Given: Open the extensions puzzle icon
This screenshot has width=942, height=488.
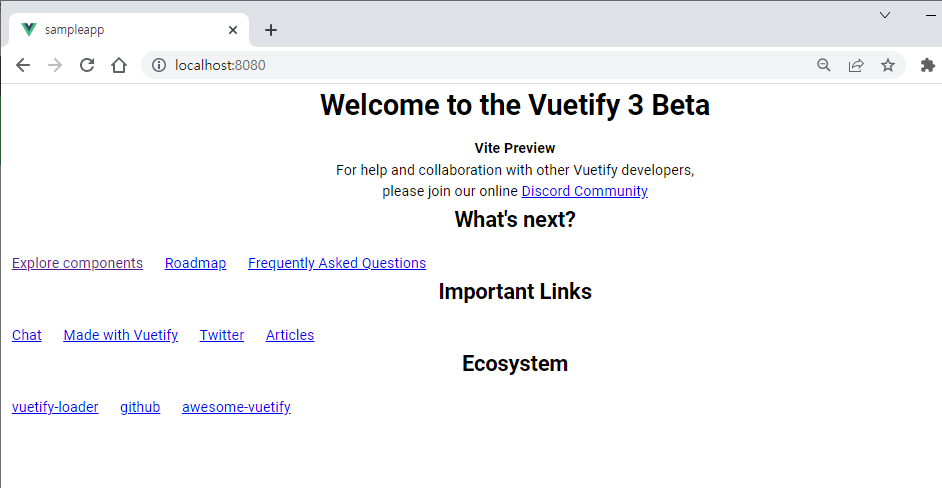Looking at the screenshot, I should click(927, 65).
